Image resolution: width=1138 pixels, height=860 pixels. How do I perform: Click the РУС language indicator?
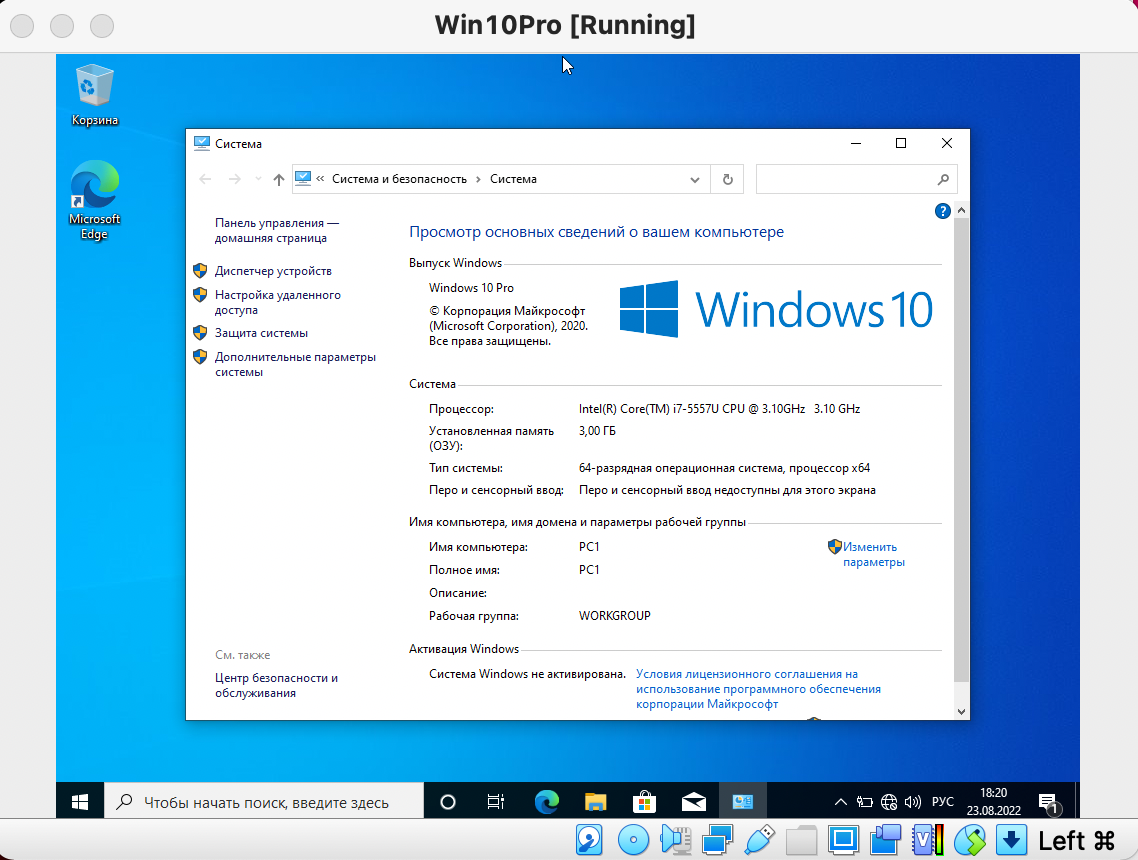tap(943, 801)
